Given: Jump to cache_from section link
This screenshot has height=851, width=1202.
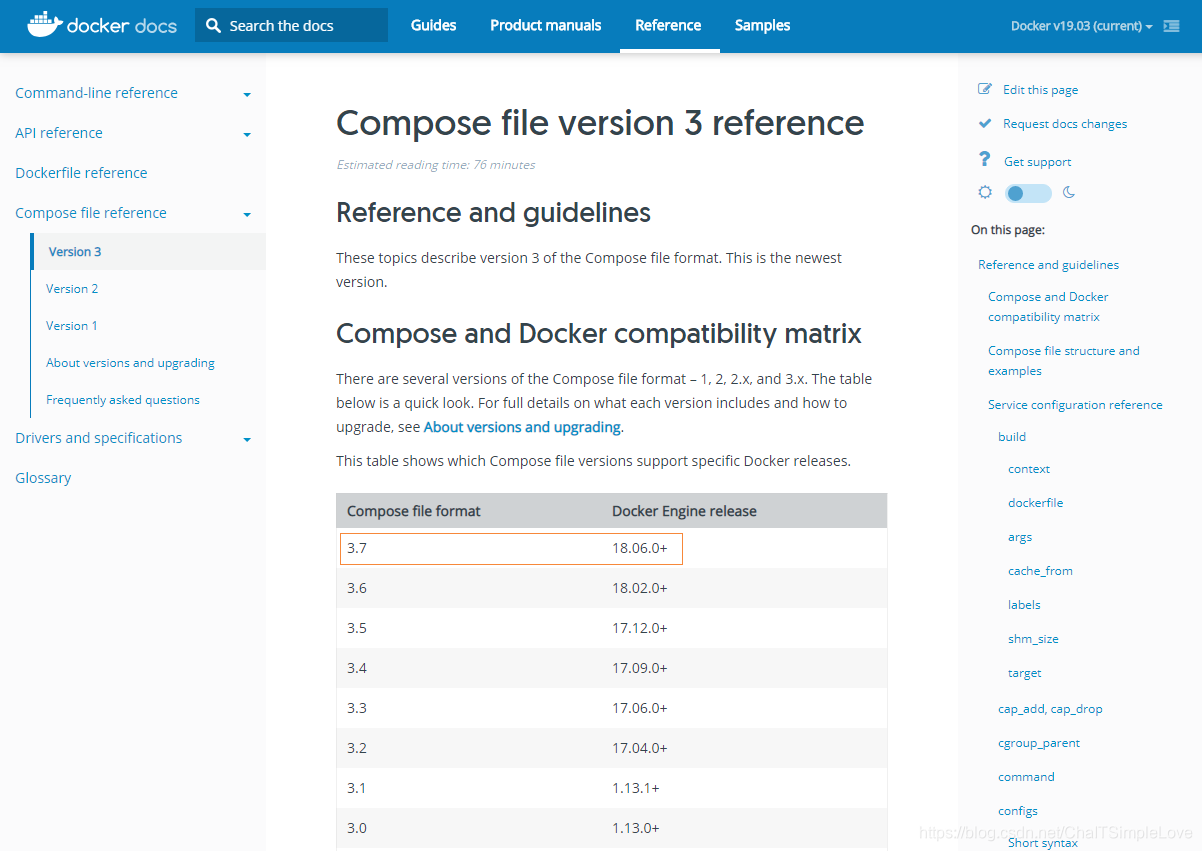Looking at the screenshot, I should (x=1040, y=571).
